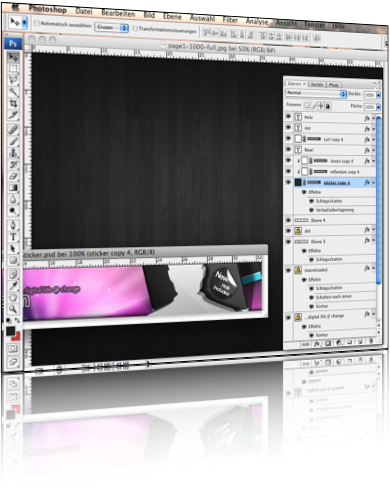
Task: Enable the Automatisch auswählen checkbox
Action: coord(37,23)
